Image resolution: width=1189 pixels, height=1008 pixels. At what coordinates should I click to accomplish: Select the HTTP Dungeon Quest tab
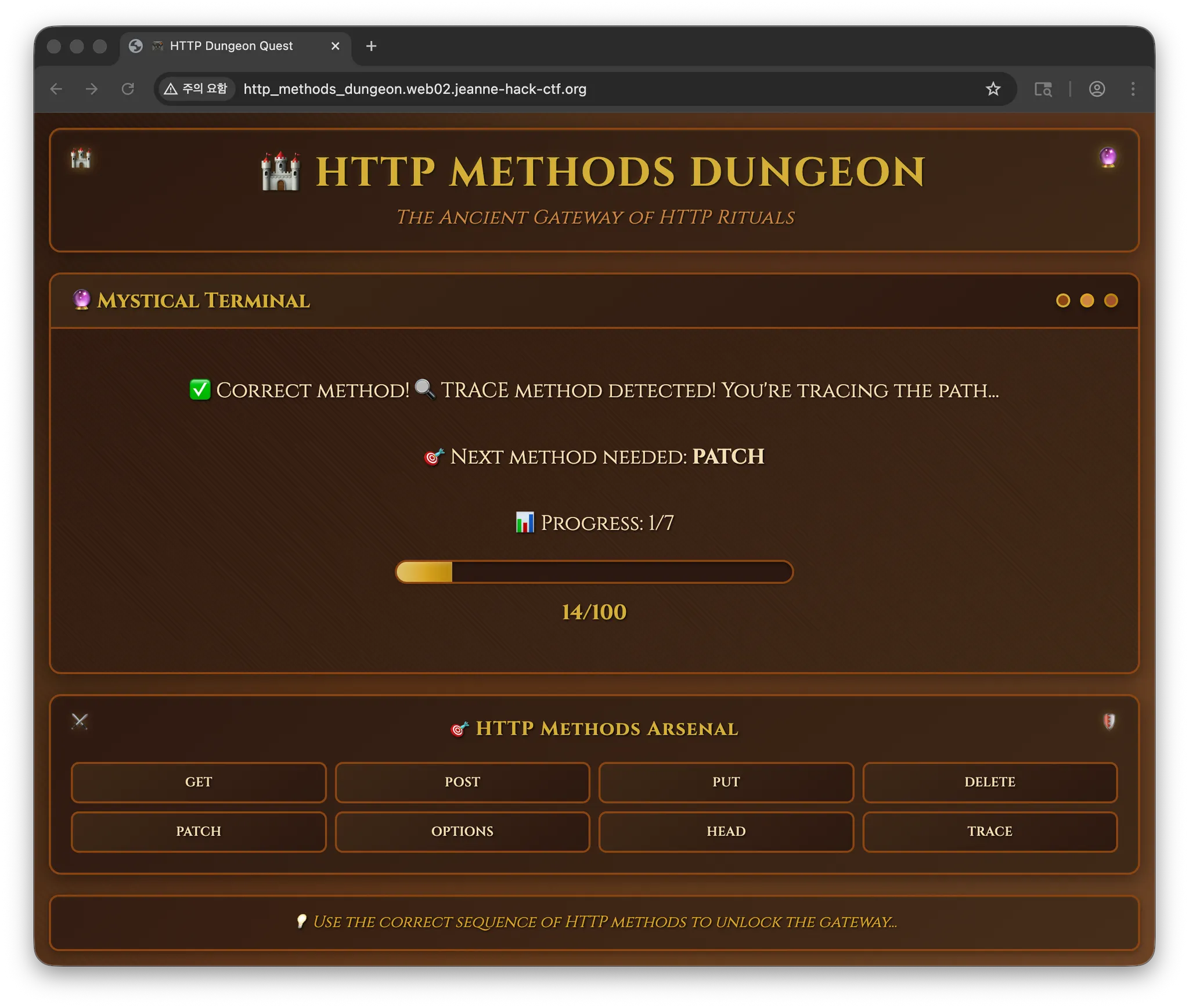click(231, 46)
